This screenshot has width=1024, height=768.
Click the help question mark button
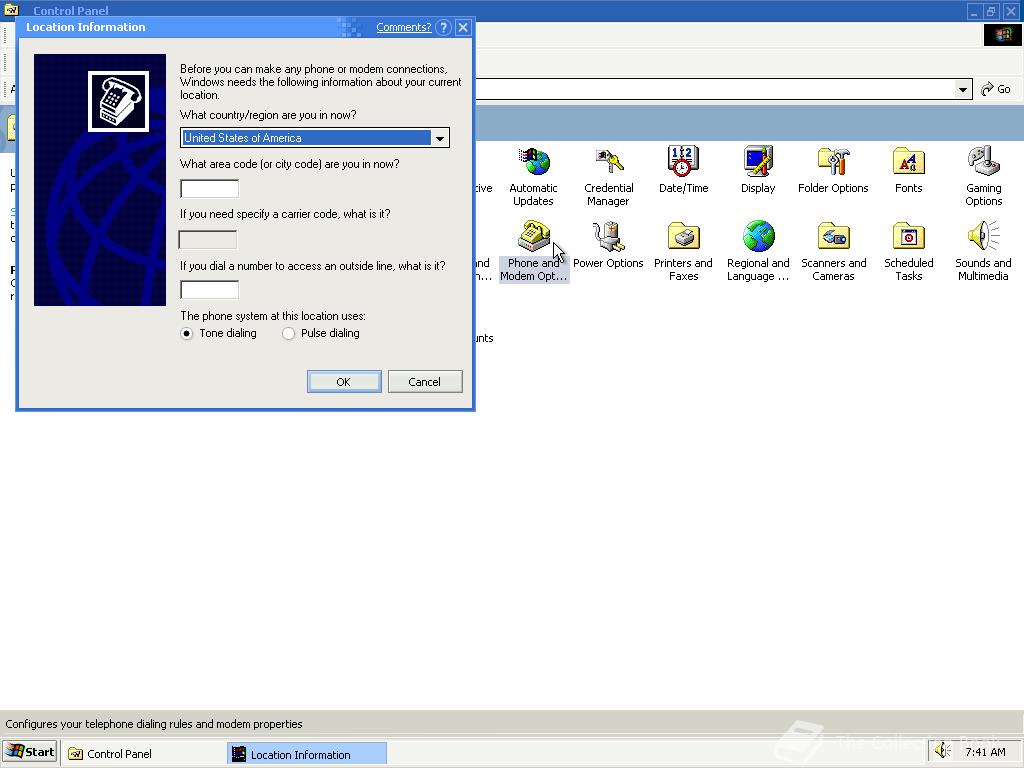(443, 27)
